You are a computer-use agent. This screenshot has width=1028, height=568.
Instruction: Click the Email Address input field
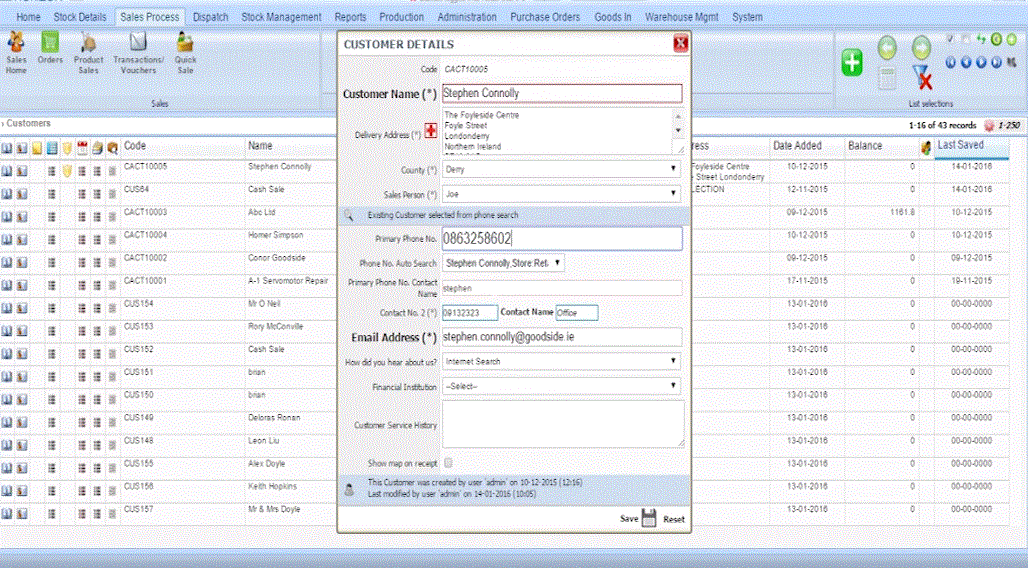pos(562,336)
